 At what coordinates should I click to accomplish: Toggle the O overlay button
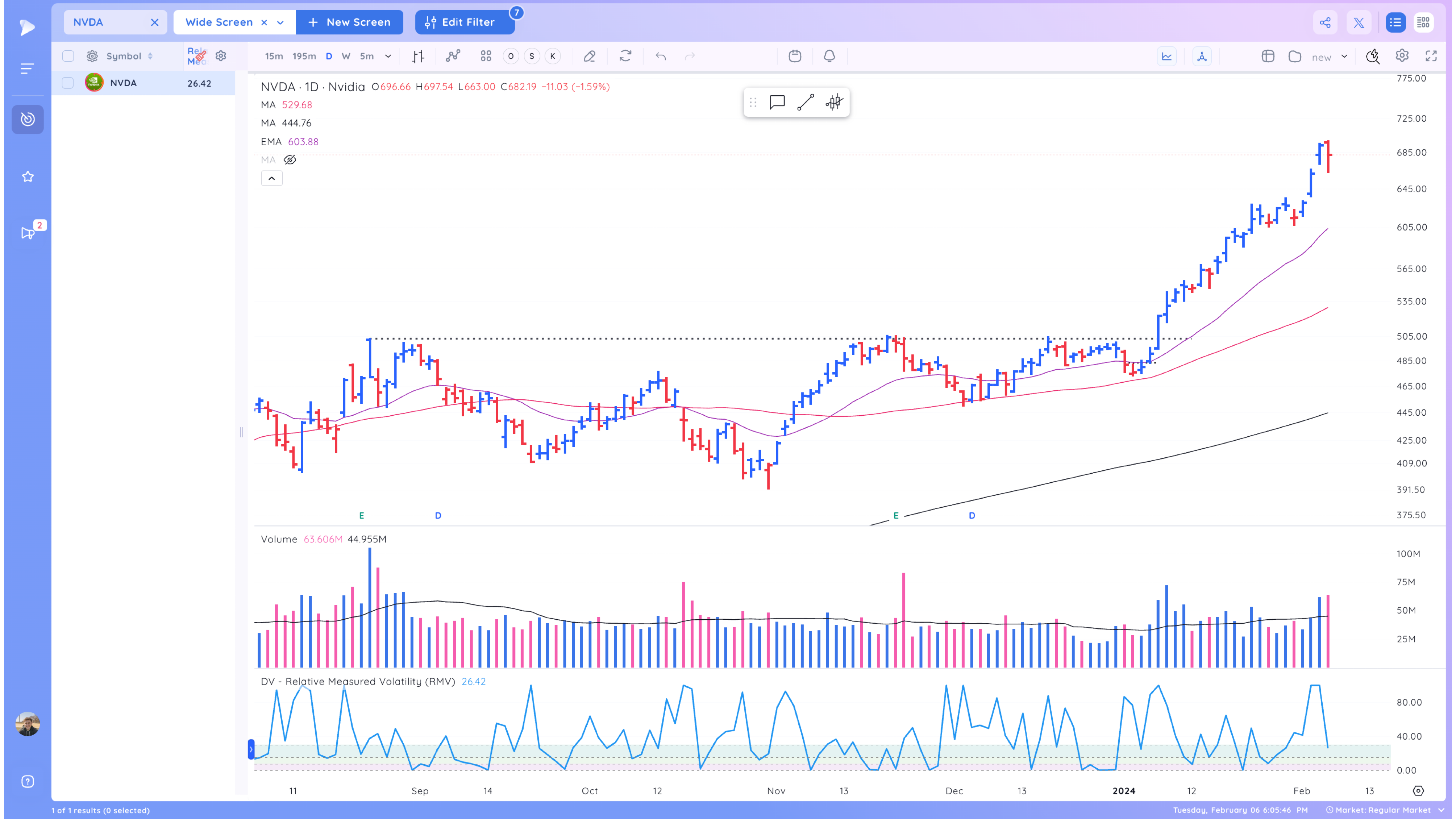(x=510, y=56)
